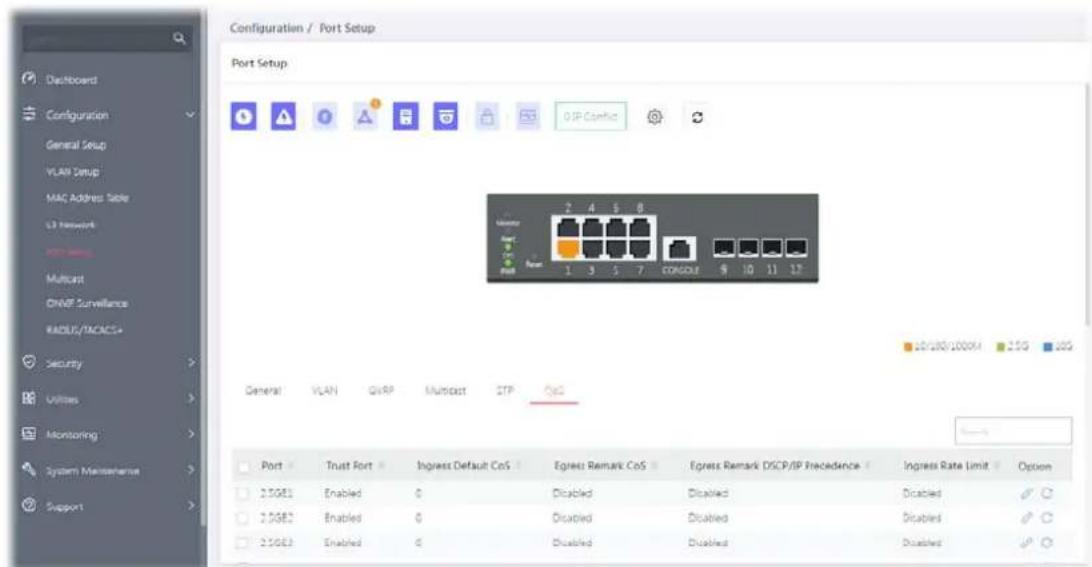Reset QoS settings for 2.5GE2 row
This screenshot has width=1092, height=567.
click(1047, 518)
